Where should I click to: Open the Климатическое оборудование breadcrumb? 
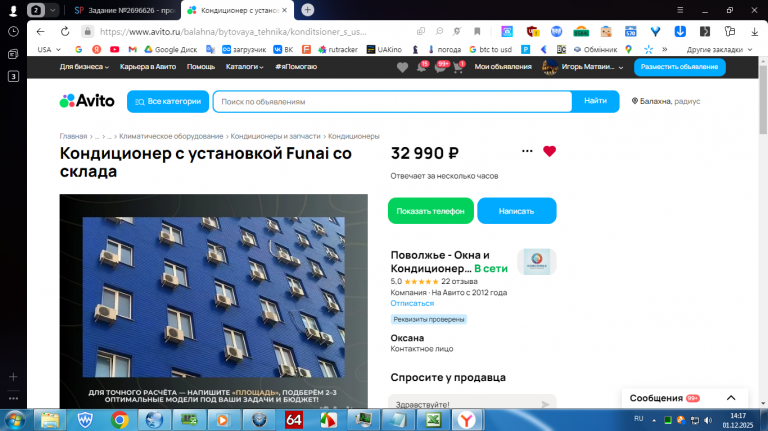(x=171, y=136)
